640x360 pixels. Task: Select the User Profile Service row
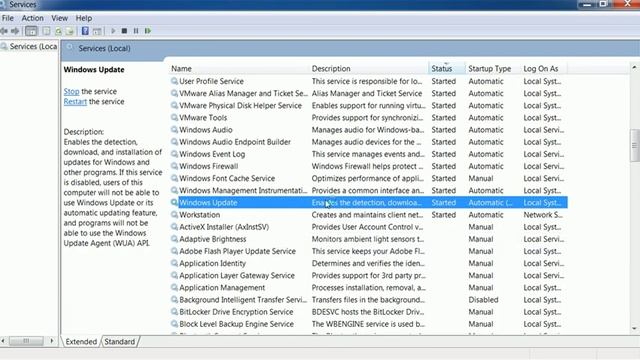click(369, 81)
